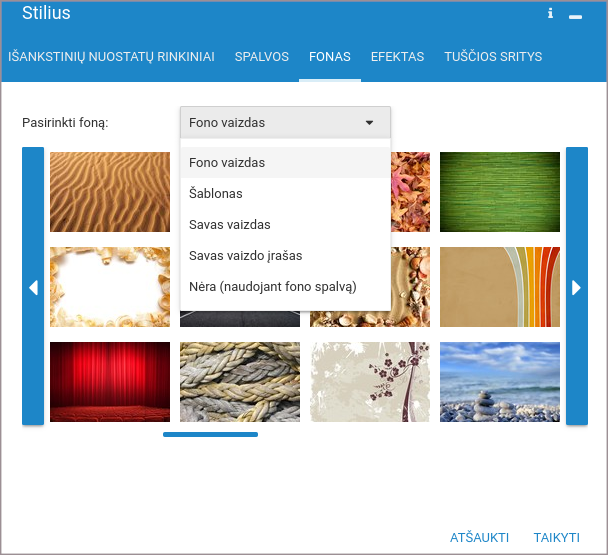The image size is (608, 555).
Task: Select the stacked stones beach background
Action: (x=500, y=382)
